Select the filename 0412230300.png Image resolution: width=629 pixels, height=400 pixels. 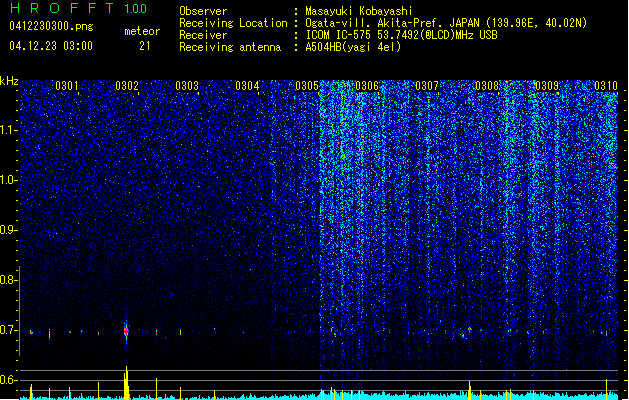[x=51, y=27]
